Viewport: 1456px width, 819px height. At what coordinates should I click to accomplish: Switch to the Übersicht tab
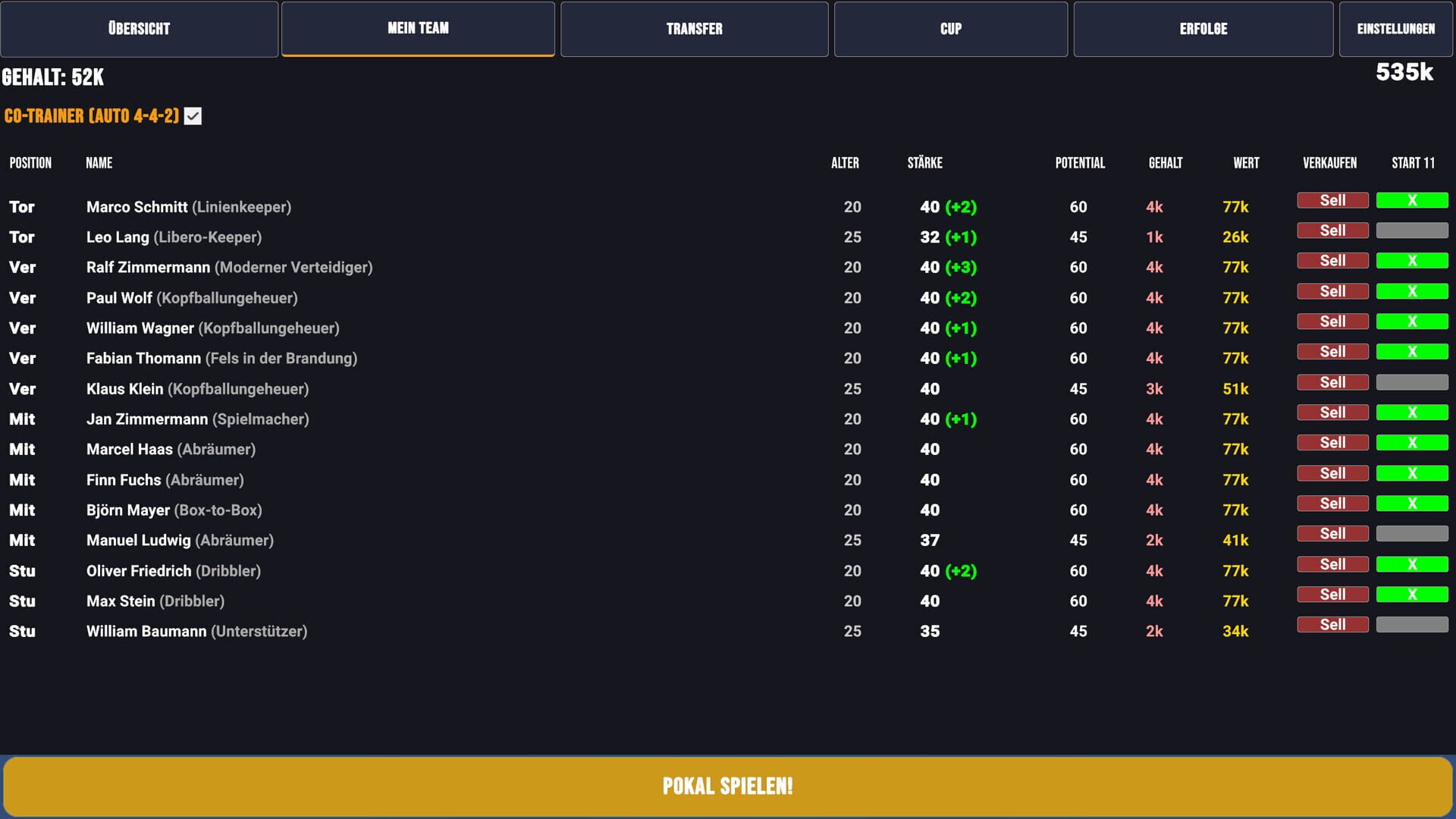click(x=139, y=29)
